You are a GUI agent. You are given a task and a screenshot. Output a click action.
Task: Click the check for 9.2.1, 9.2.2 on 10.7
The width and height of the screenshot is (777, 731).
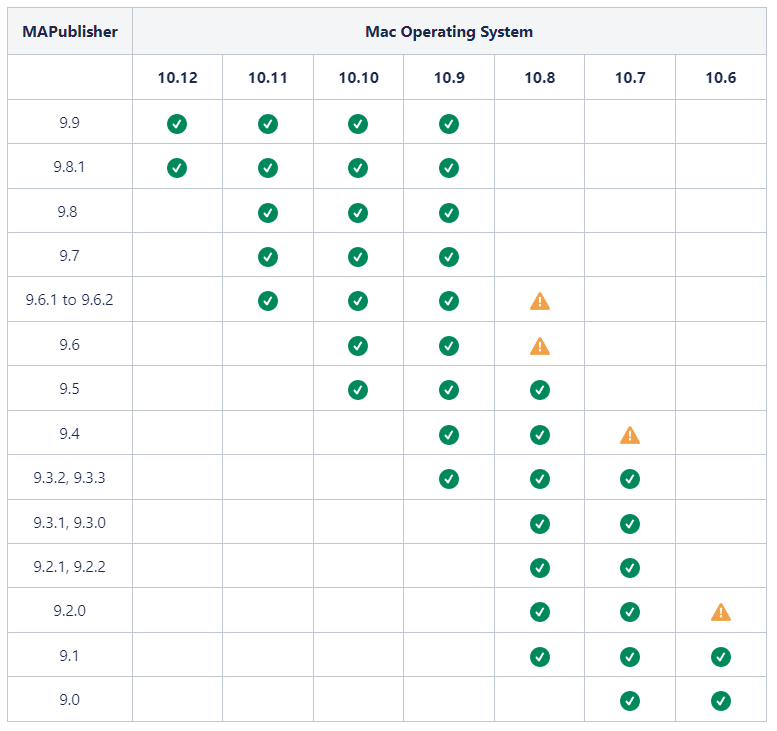click(630, 568)
